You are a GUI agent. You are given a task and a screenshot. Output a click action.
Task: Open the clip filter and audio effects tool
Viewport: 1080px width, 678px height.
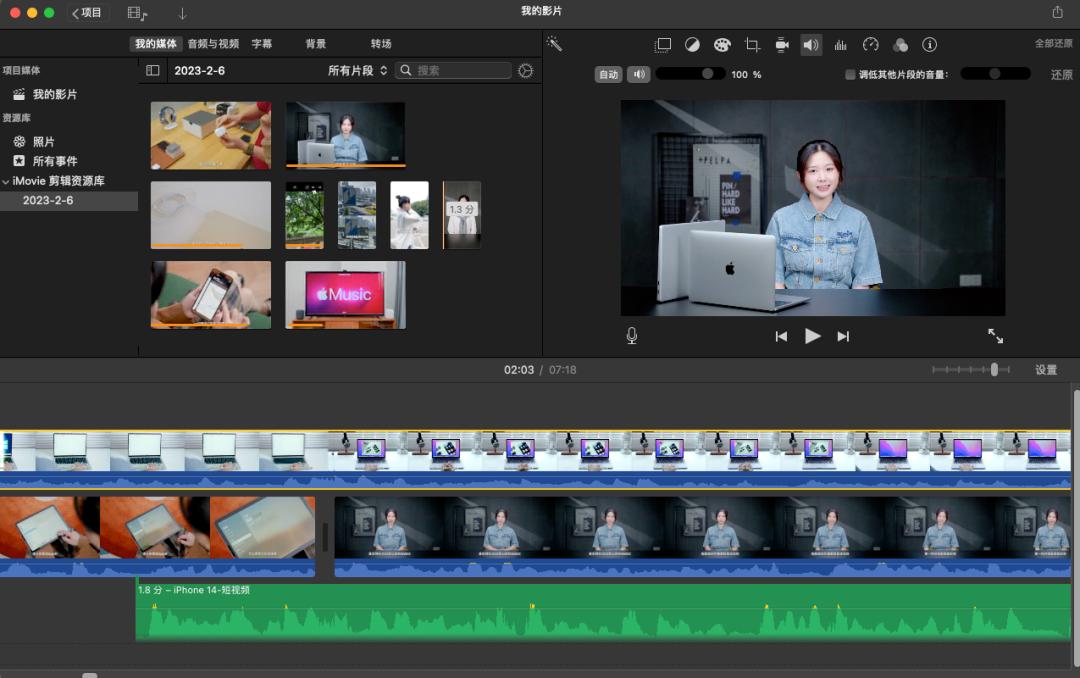coord(900,45)
